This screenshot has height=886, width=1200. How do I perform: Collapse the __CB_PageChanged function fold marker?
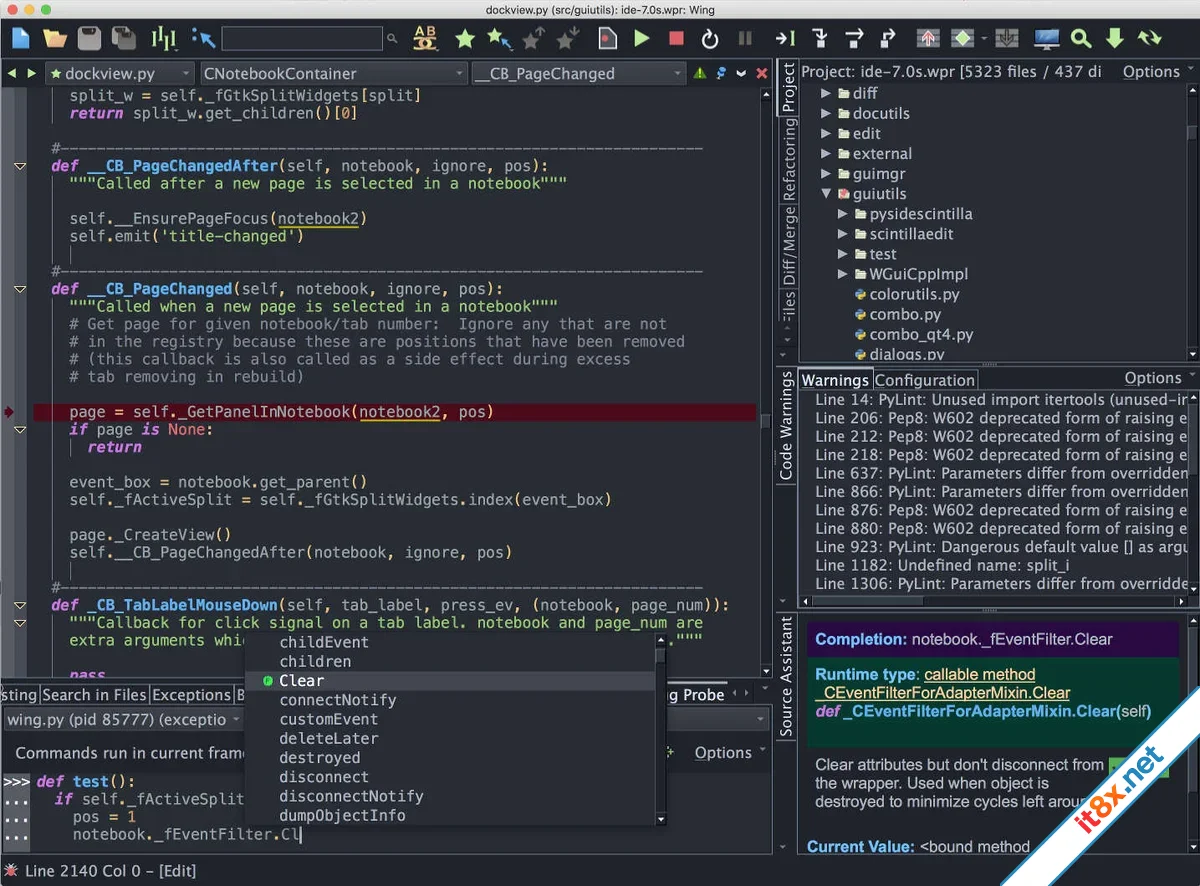click(x=19, y=289)
